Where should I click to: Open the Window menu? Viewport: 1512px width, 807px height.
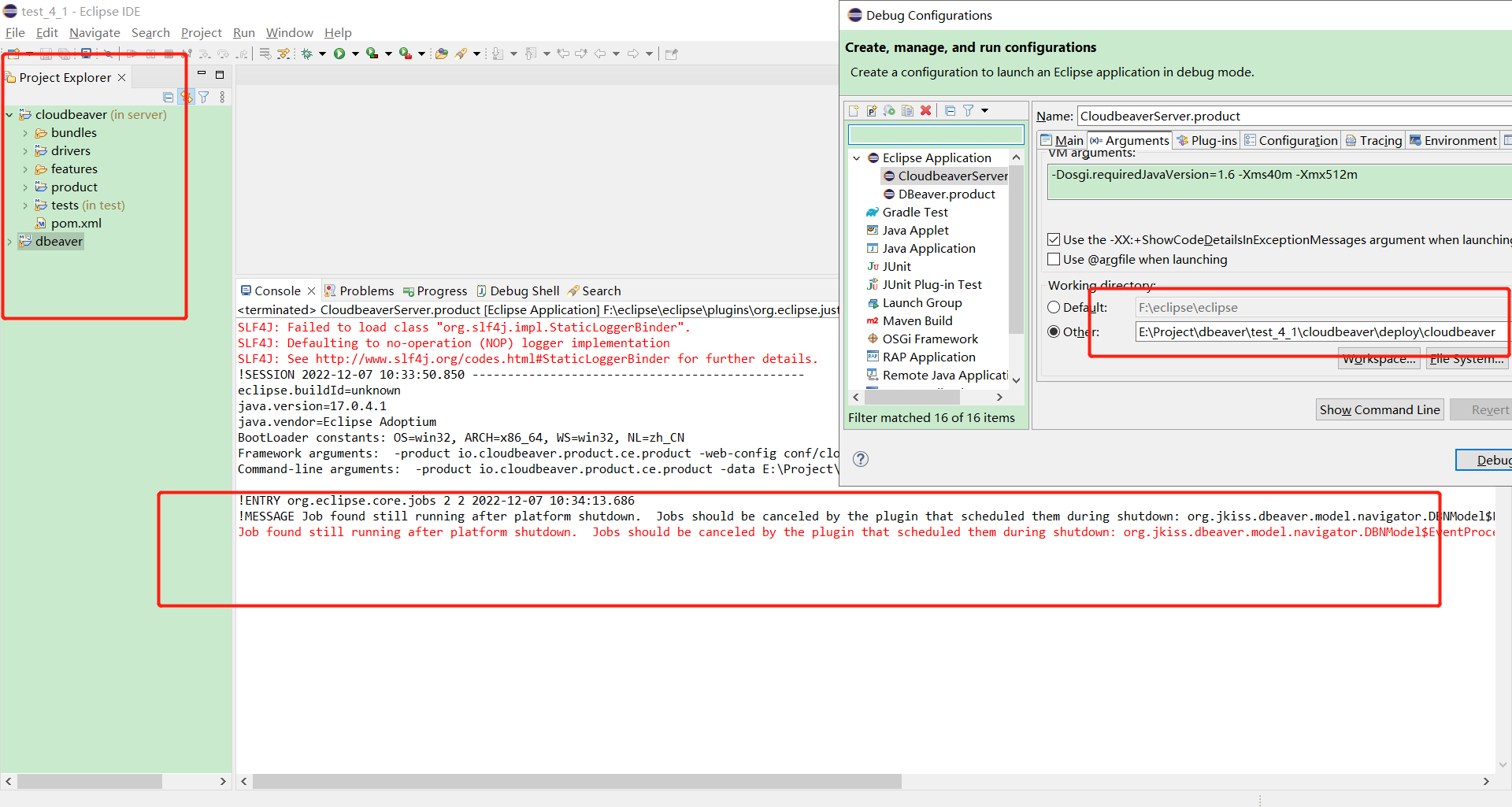click(x=288, y=32)
